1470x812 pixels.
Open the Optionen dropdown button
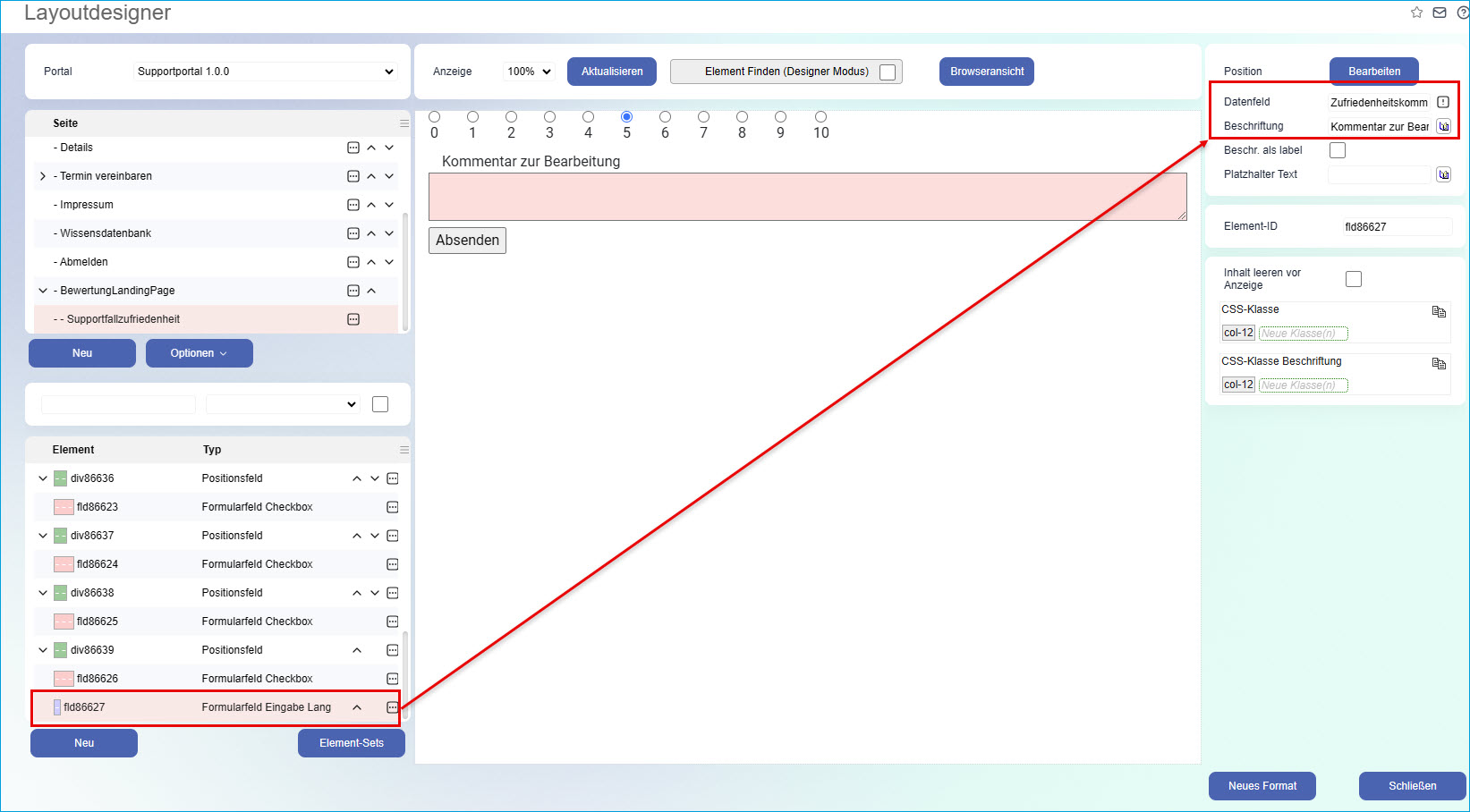click(x=200, y=353)
